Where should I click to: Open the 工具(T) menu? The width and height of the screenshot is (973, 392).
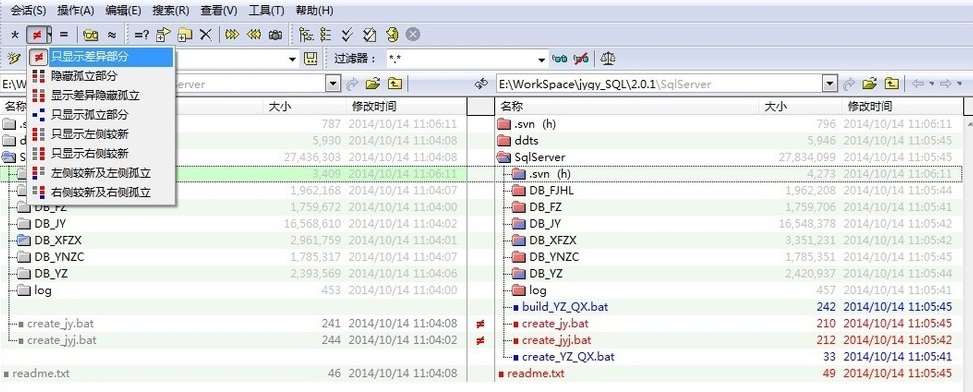click(x=266, y=11)
